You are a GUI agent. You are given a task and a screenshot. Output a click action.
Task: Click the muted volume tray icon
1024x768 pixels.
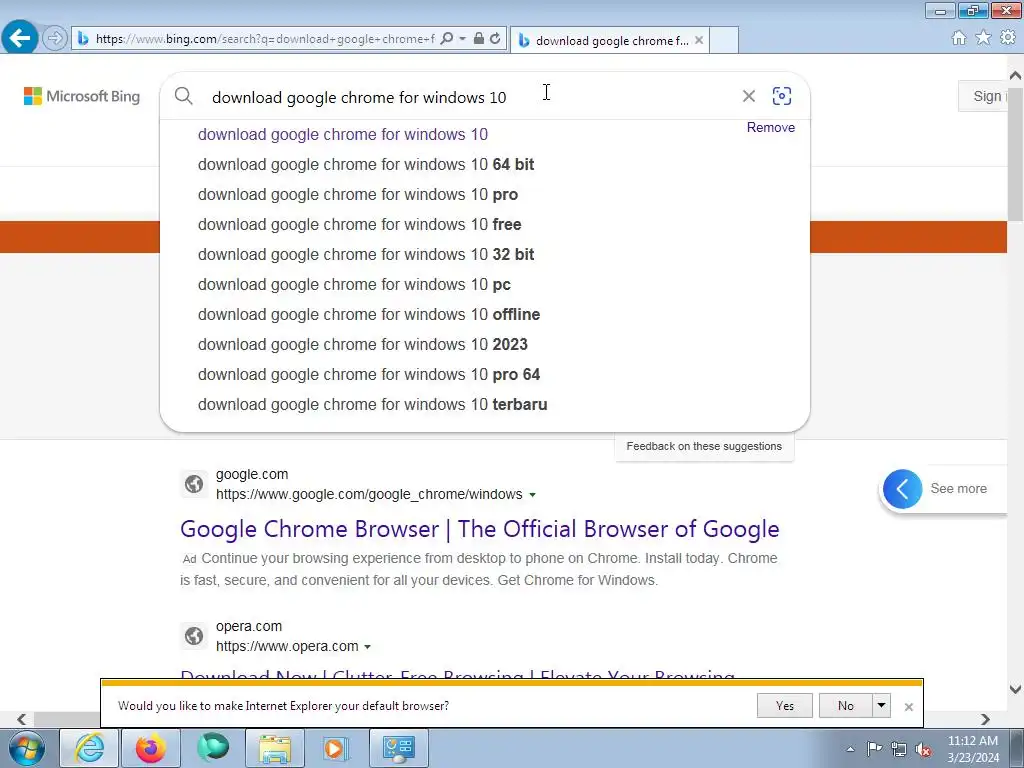point(923,750)
